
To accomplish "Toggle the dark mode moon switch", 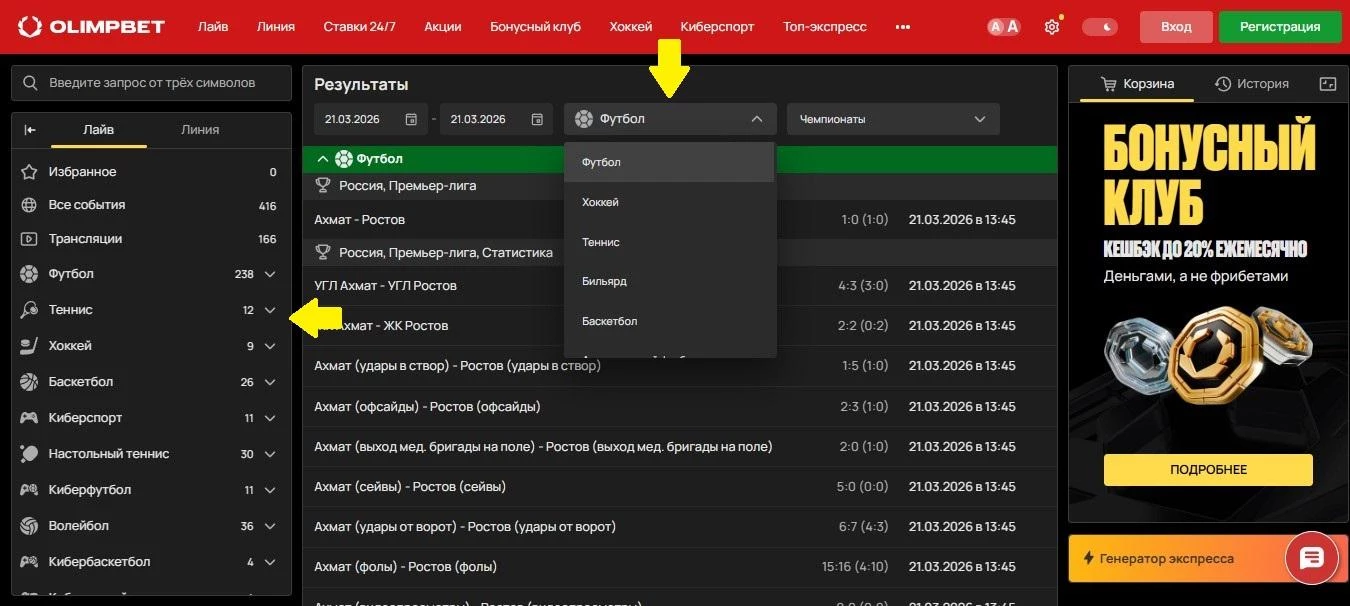I will 1100,27.
